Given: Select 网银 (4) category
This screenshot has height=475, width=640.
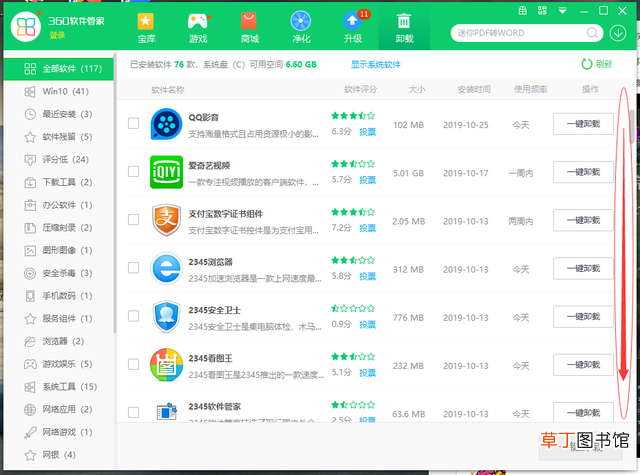Looking at the screenshot, I should tap(58, 455).
